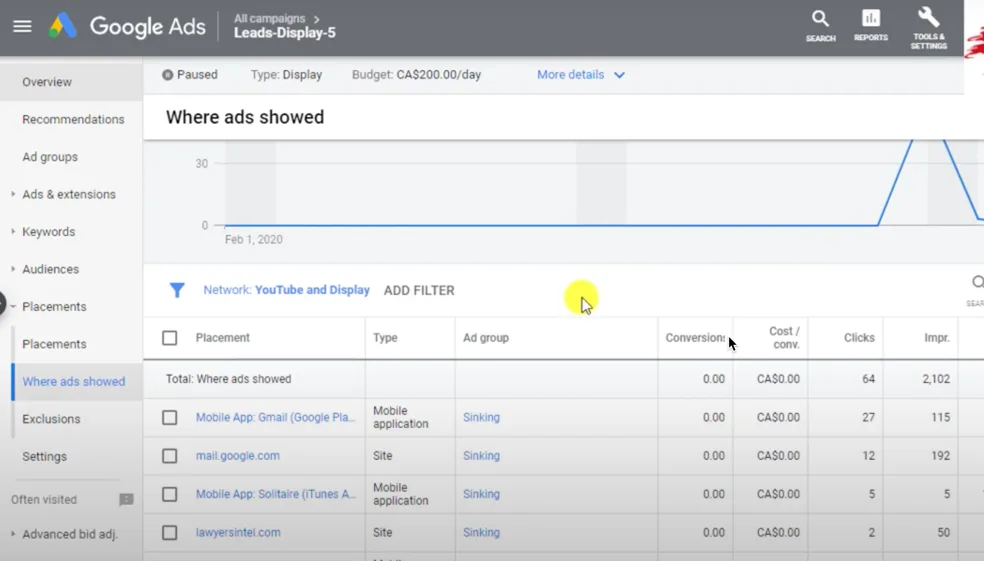
Task: Open the hamburger main menu
Action: click(22, 26)
